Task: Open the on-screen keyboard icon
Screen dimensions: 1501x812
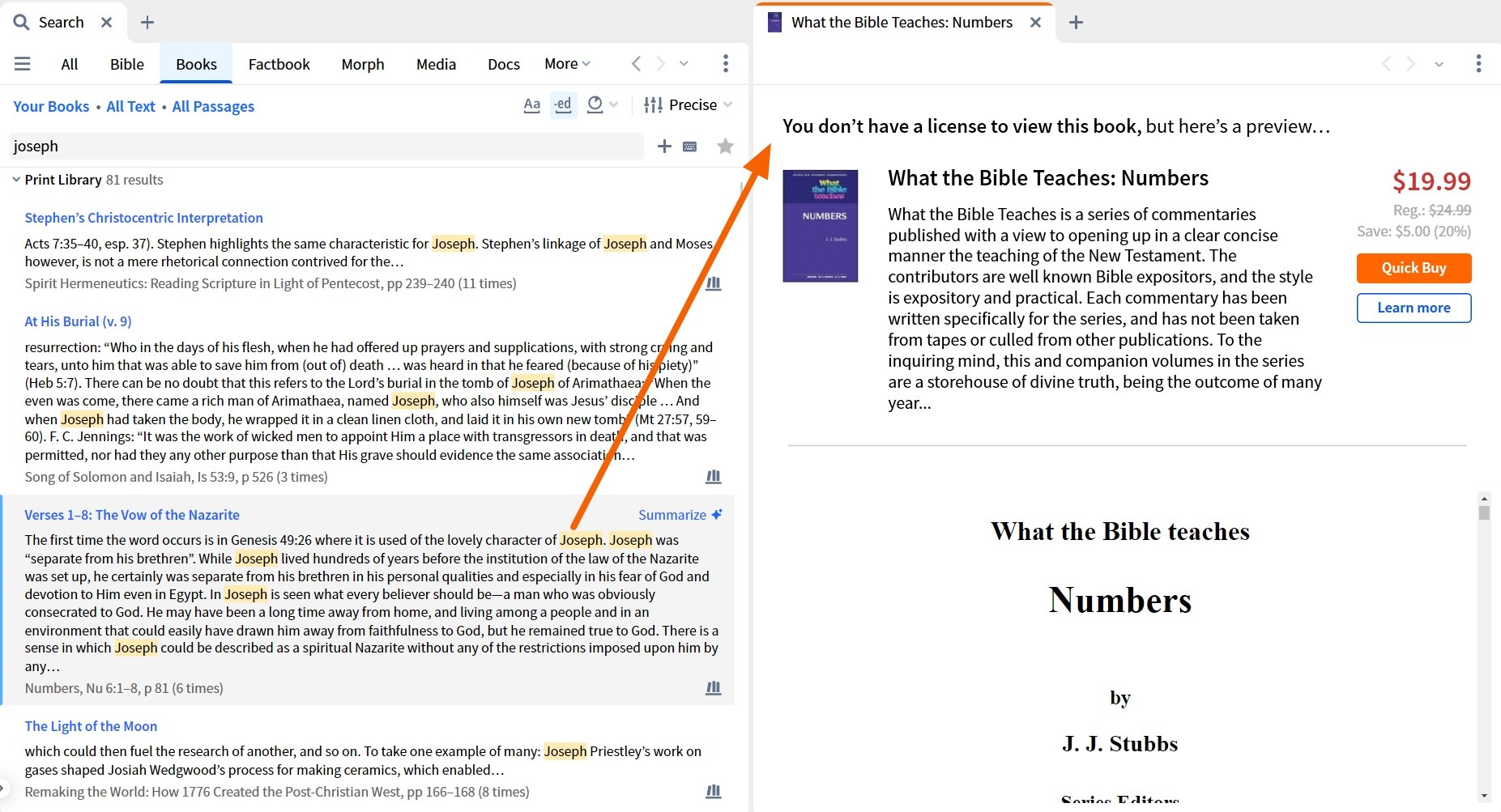Action: pos(690,147)
